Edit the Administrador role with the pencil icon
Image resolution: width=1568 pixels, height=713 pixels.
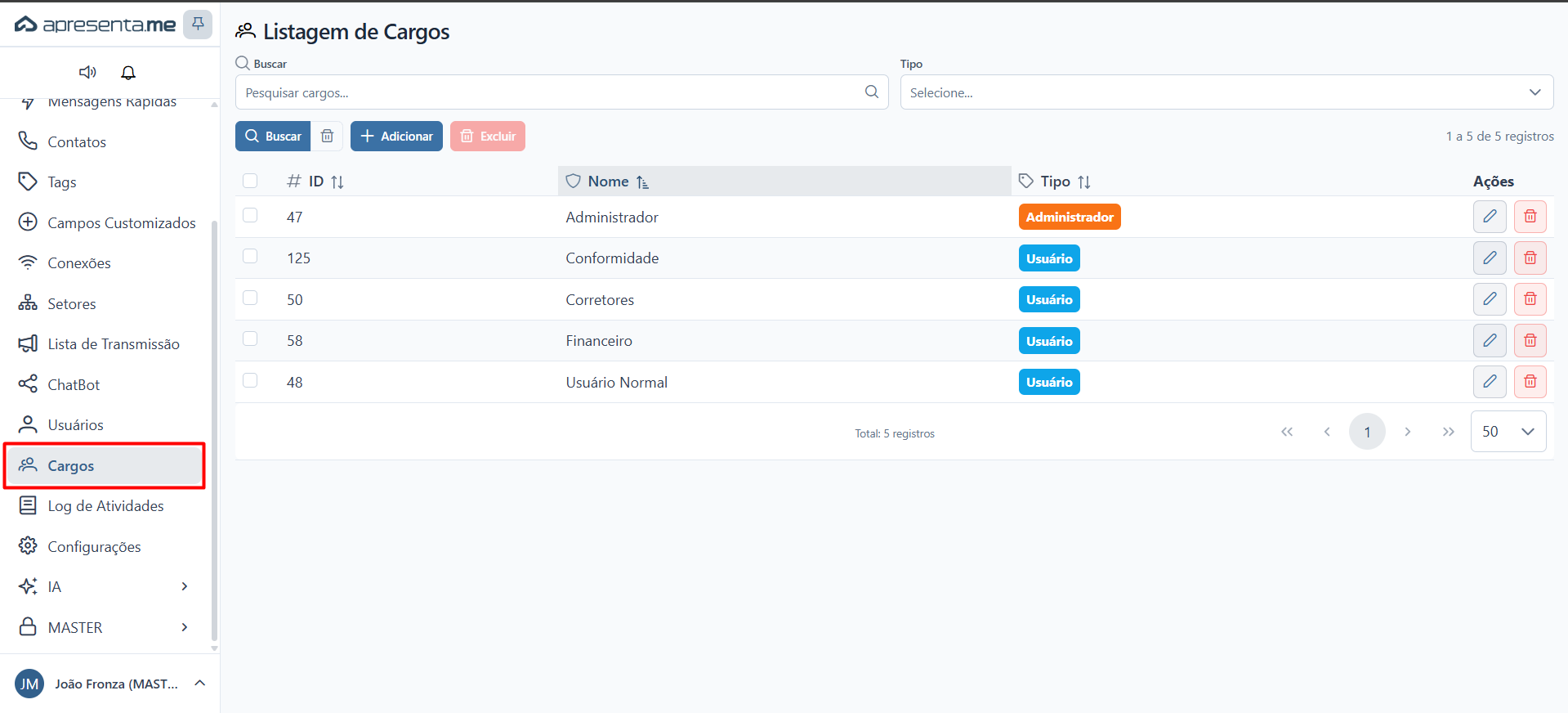(1490, 217)
